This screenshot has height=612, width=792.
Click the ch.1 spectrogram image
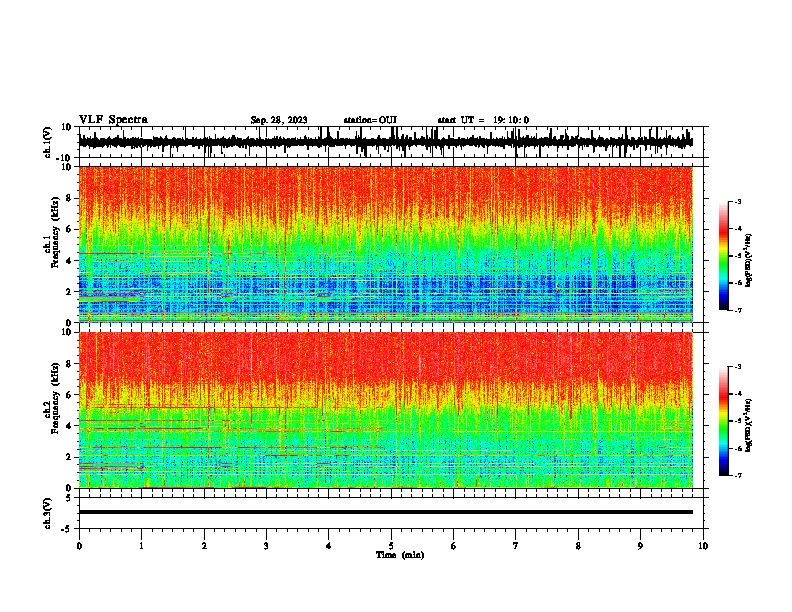click(385, 244)
